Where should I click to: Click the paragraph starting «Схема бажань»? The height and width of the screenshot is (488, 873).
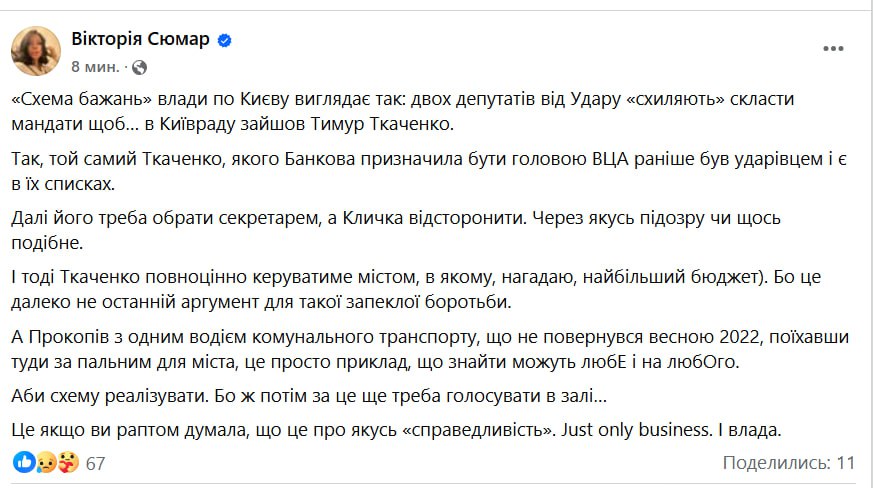click(403, 111)
